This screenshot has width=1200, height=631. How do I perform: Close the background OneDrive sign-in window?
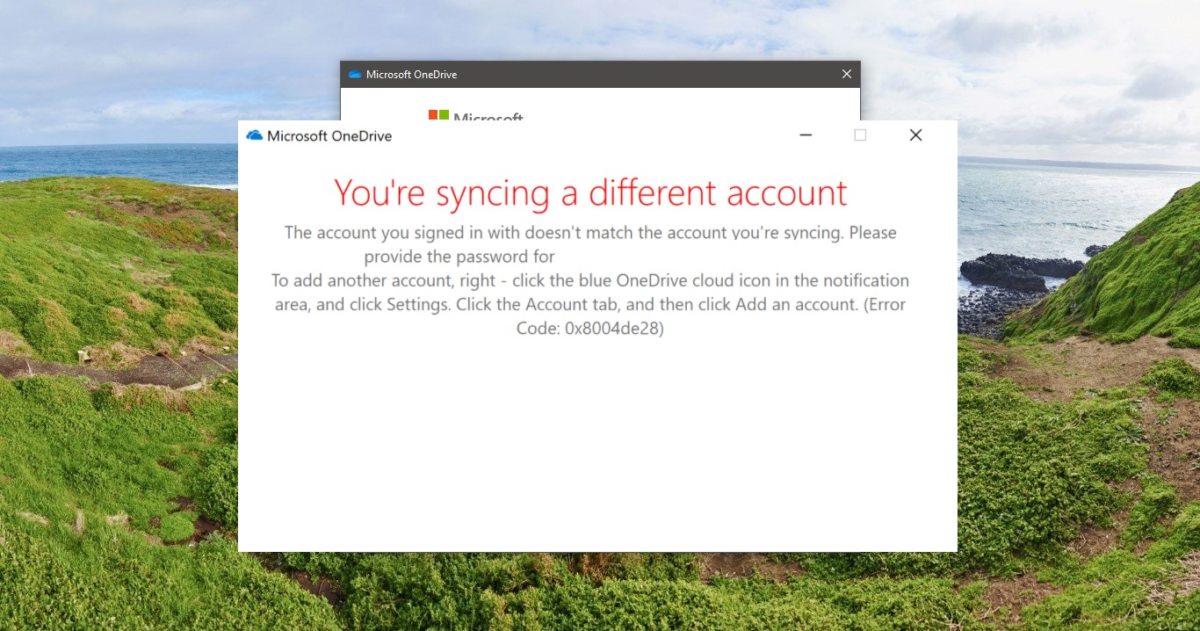pos(845,73)
